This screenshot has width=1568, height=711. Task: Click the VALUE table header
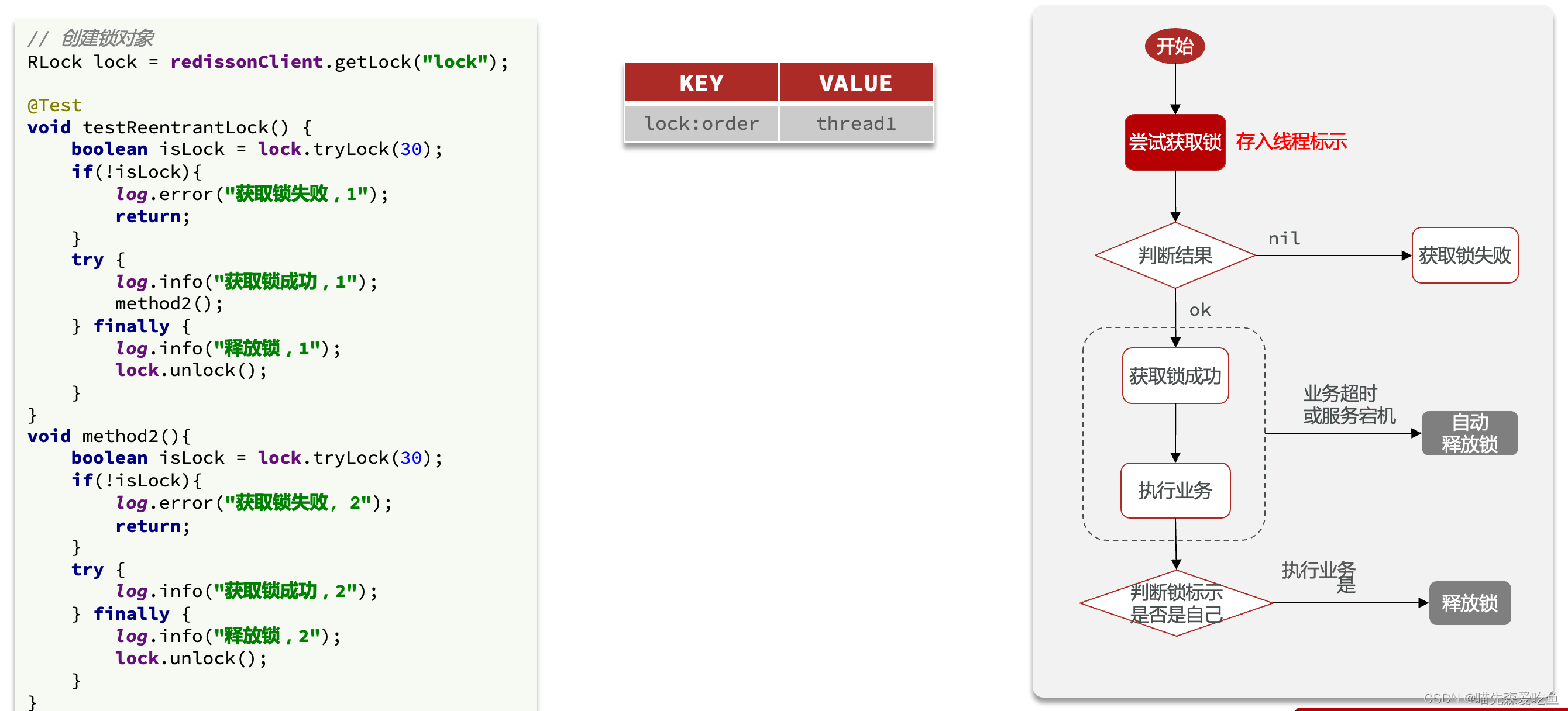[x=855, y=82]
